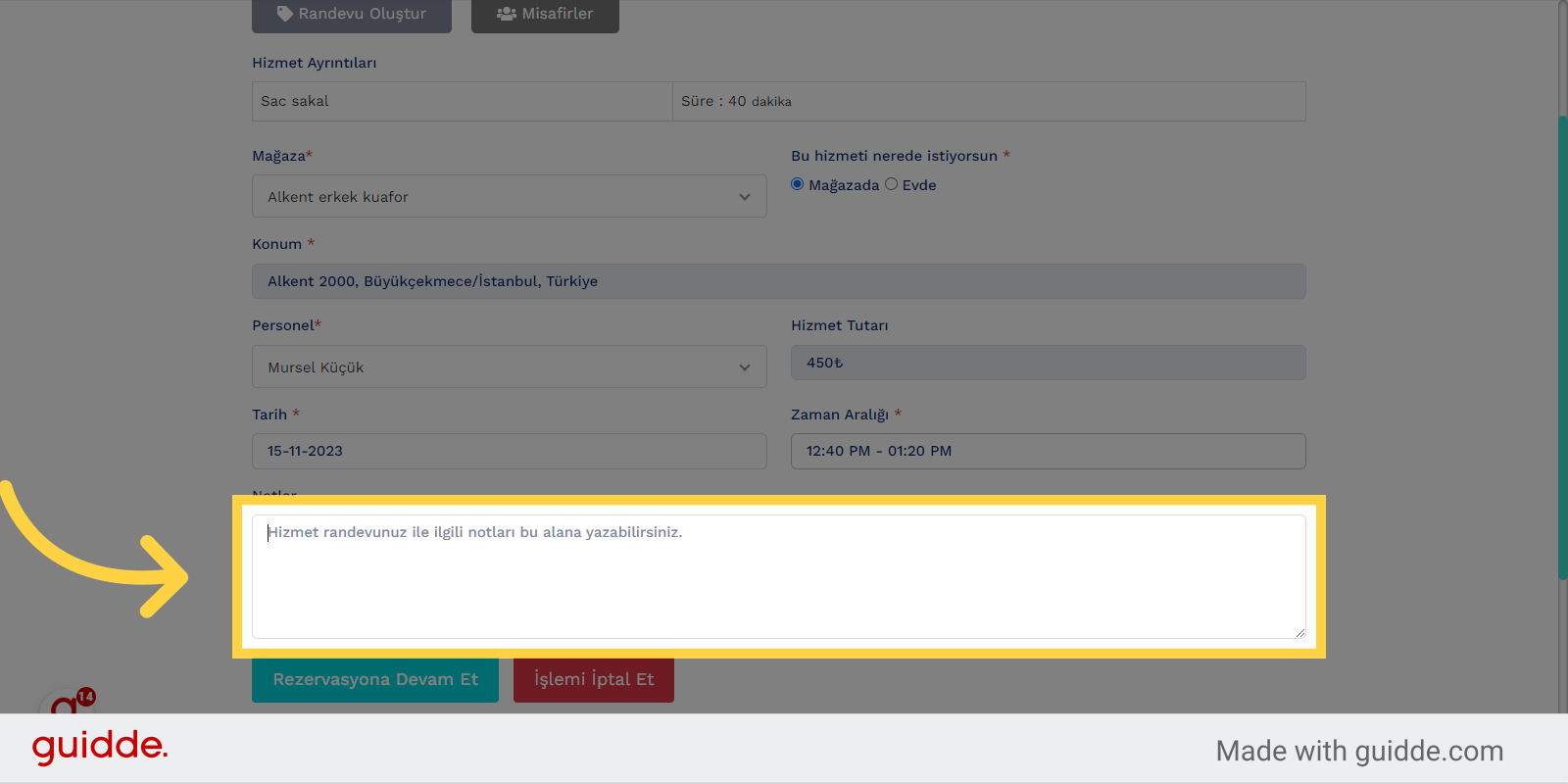Image resolution: width=1568 pixels, height=783 pixels.
Task: Click the Hizmet Ayrıntıları heading
Action: coord(315,63)
